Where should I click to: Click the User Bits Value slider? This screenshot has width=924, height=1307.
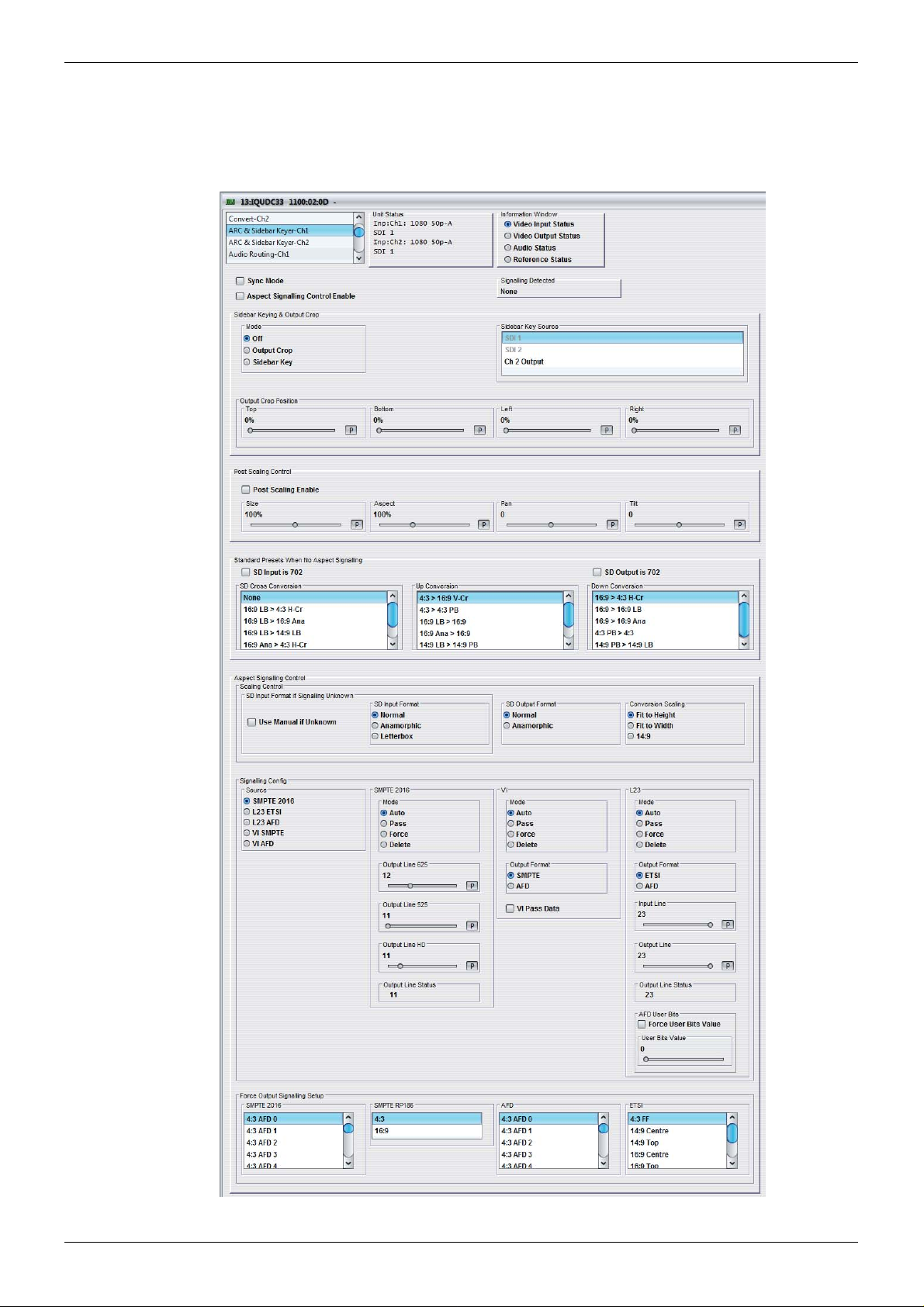click(683, 1060)
